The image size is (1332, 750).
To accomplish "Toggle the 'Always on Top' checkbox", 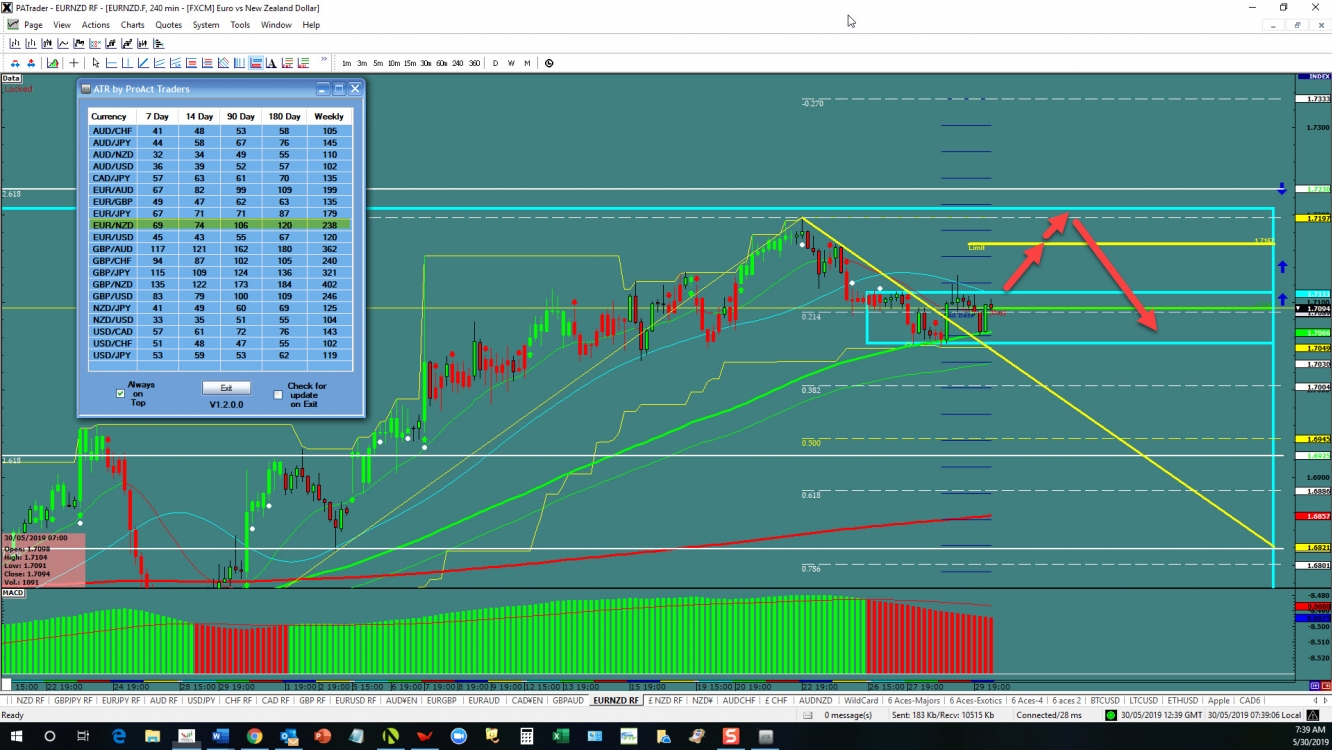I will coord(121,394).
